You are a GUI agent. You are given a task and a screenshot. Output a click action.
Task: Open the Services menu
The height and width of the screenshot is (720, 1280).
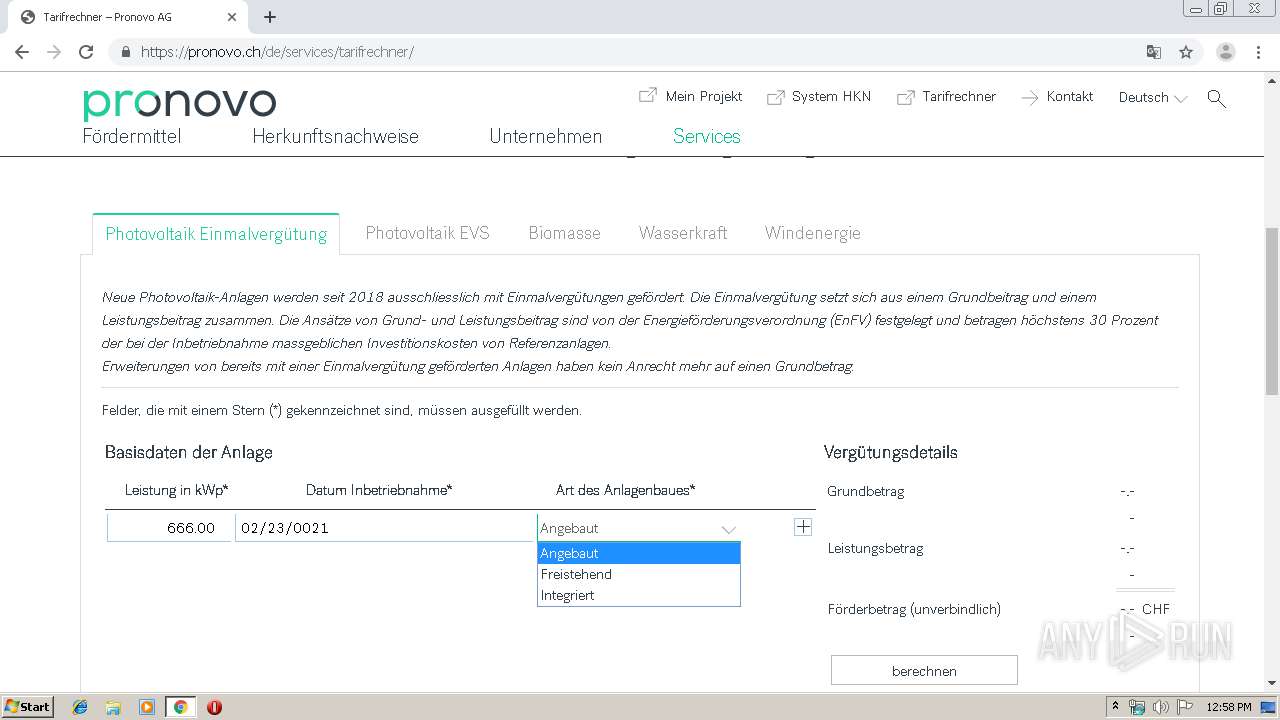point(706,137)
